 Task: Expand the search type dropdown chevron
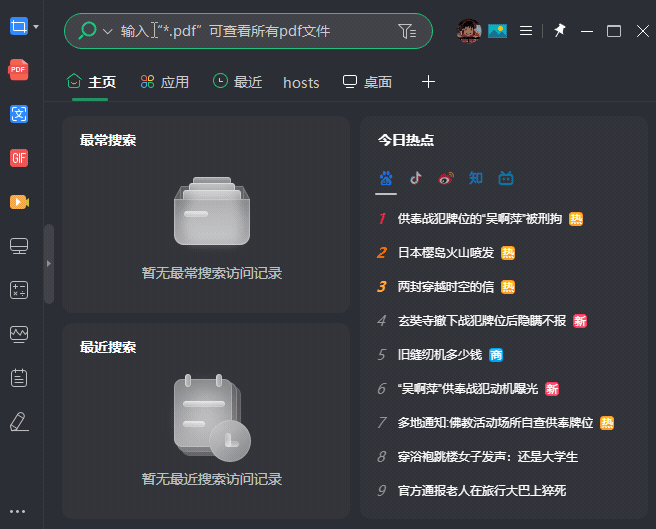coord(107,32)
